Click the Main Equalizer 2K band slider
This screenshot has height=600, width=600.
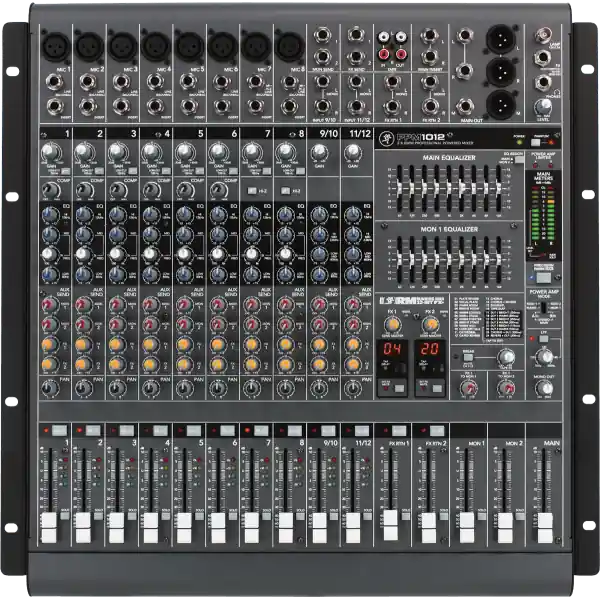(x=461, y=188)
